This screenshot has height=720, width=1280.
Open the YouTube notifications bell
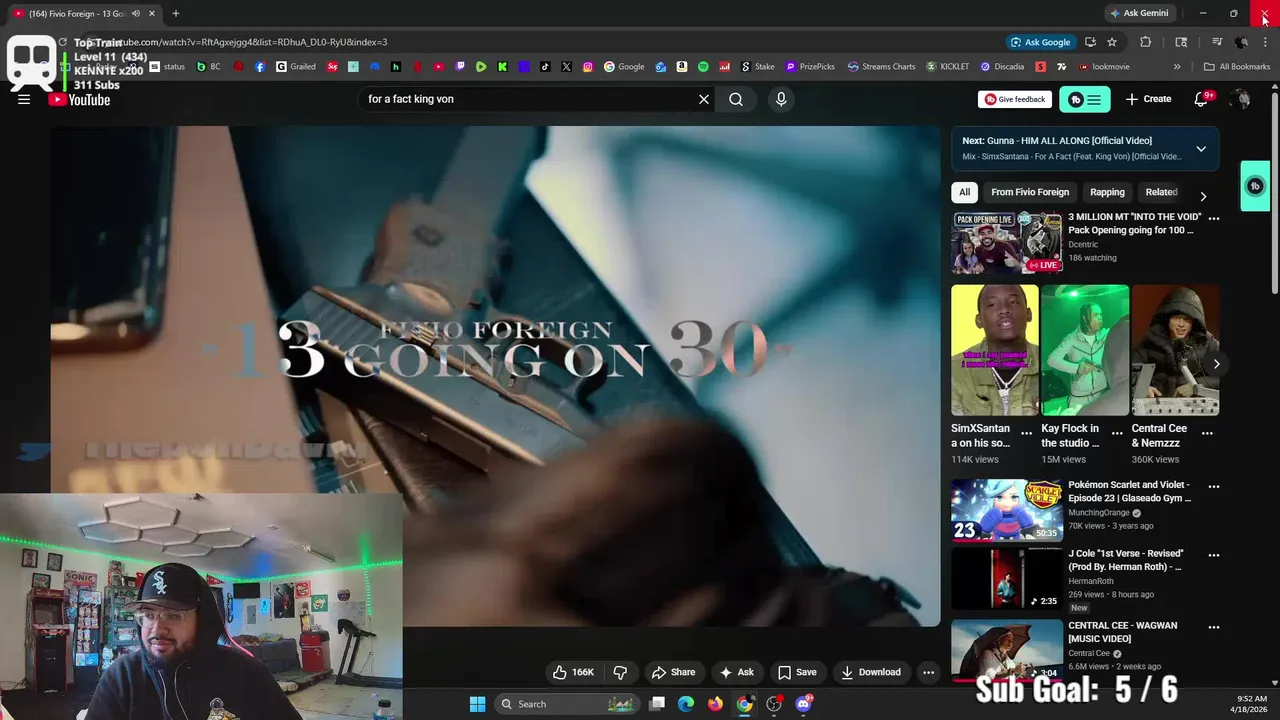[1202, 99]
